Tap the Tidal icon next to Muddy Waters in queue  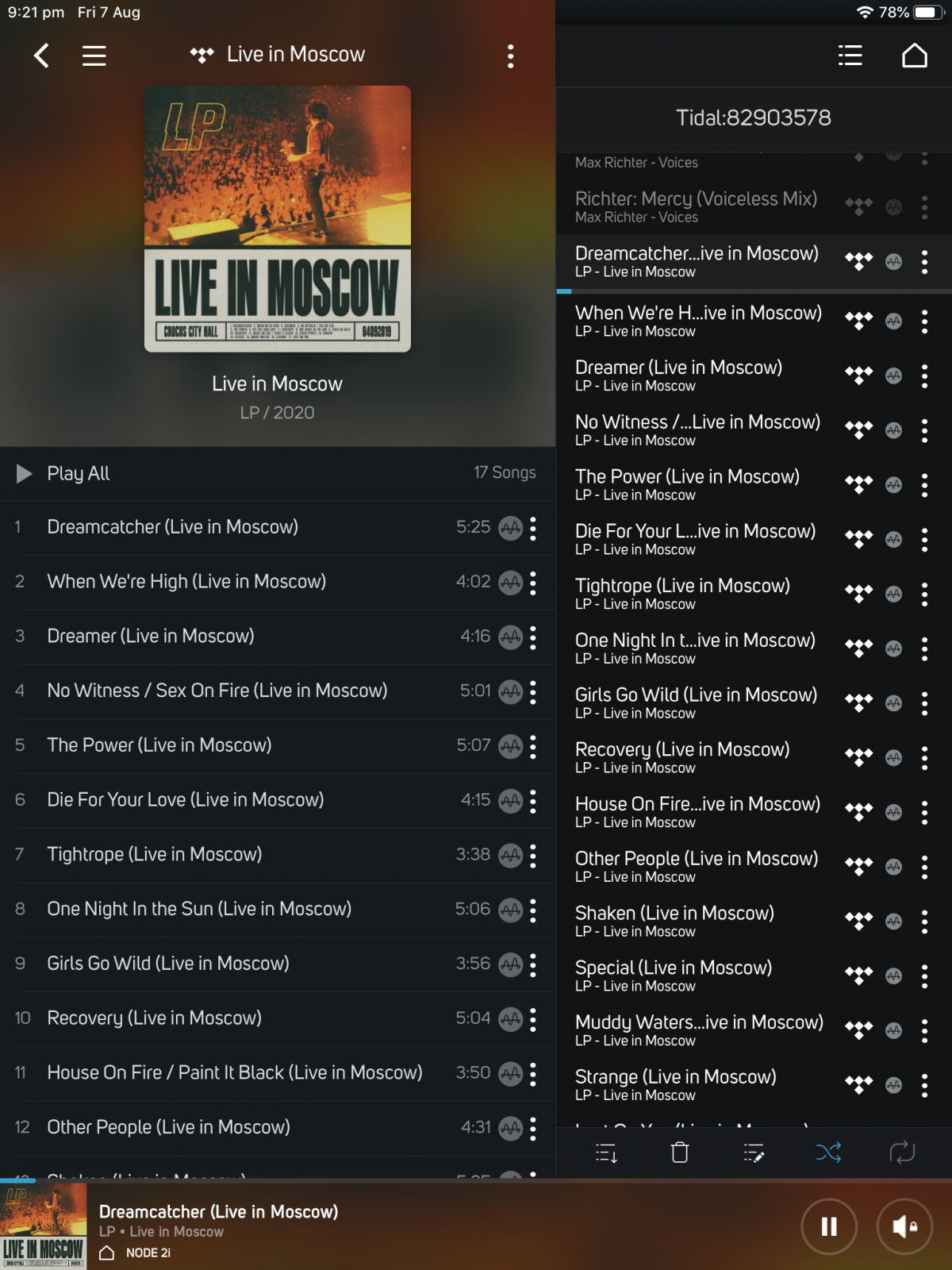click(x=858, y=1030)
